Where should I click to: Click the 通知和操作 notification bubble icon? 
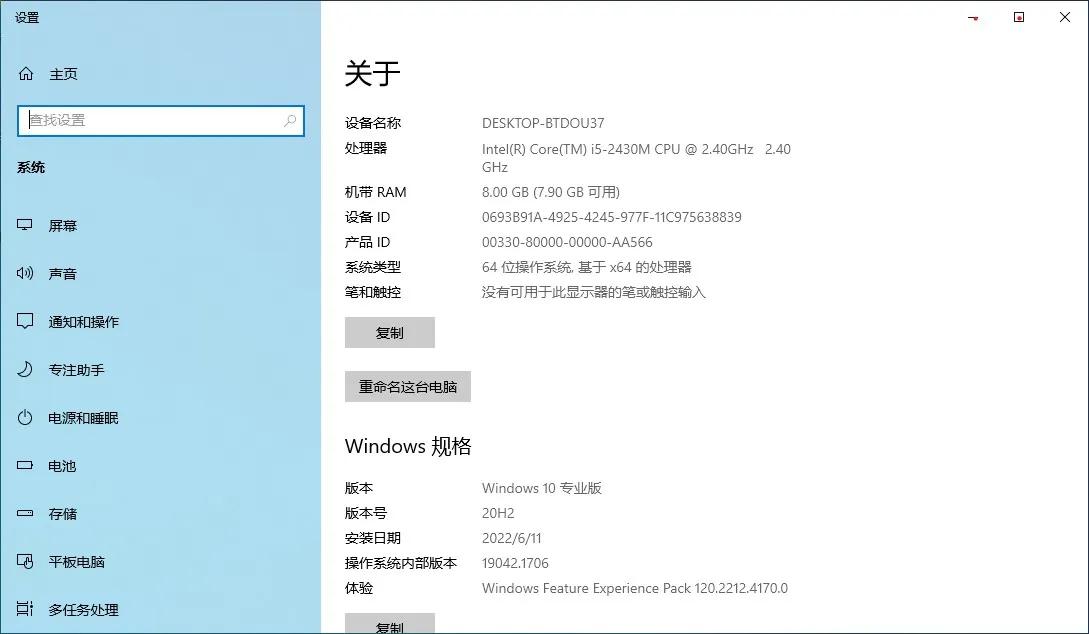click(24, 321)
